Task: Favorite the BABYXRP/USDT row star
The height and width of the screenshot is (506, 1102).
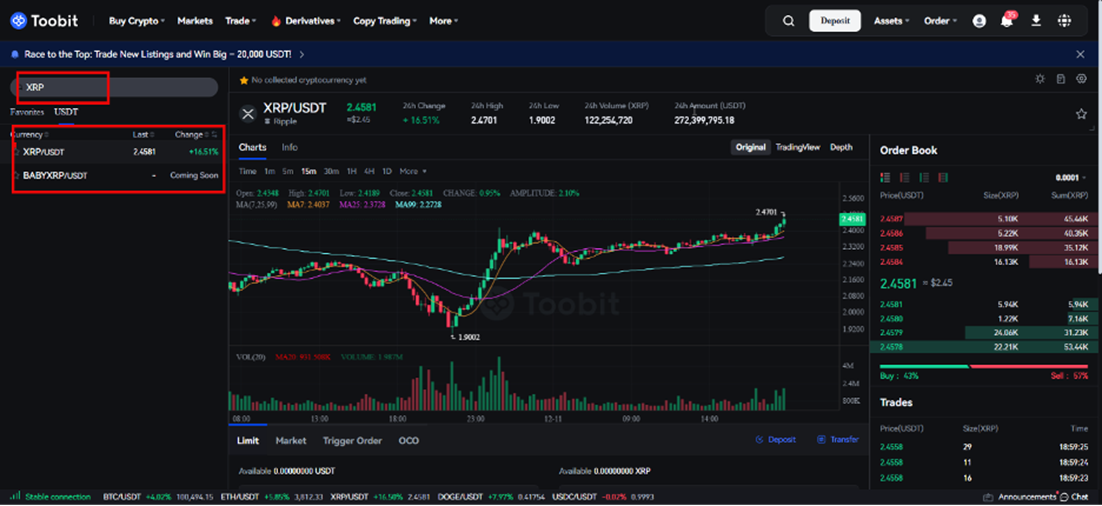Action: pos(17,175)
